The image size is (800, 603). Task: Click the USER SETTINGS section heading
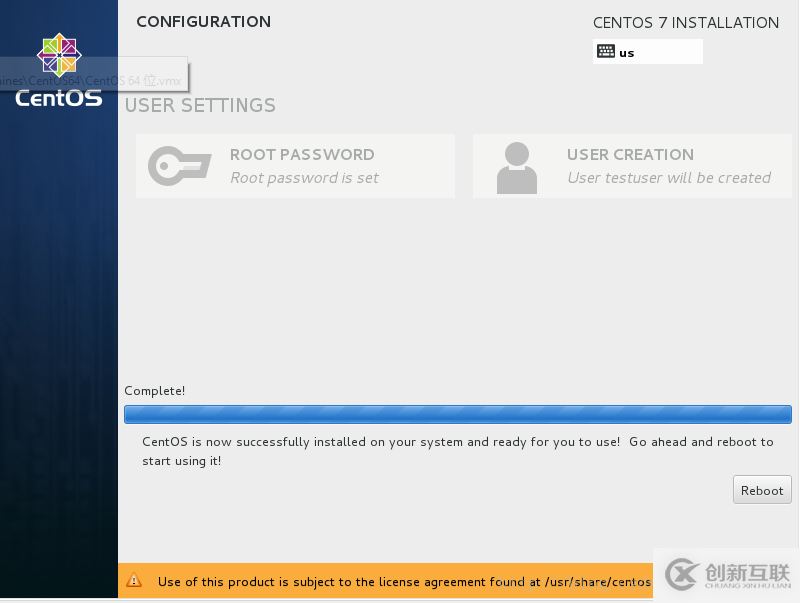pos(200,105)
